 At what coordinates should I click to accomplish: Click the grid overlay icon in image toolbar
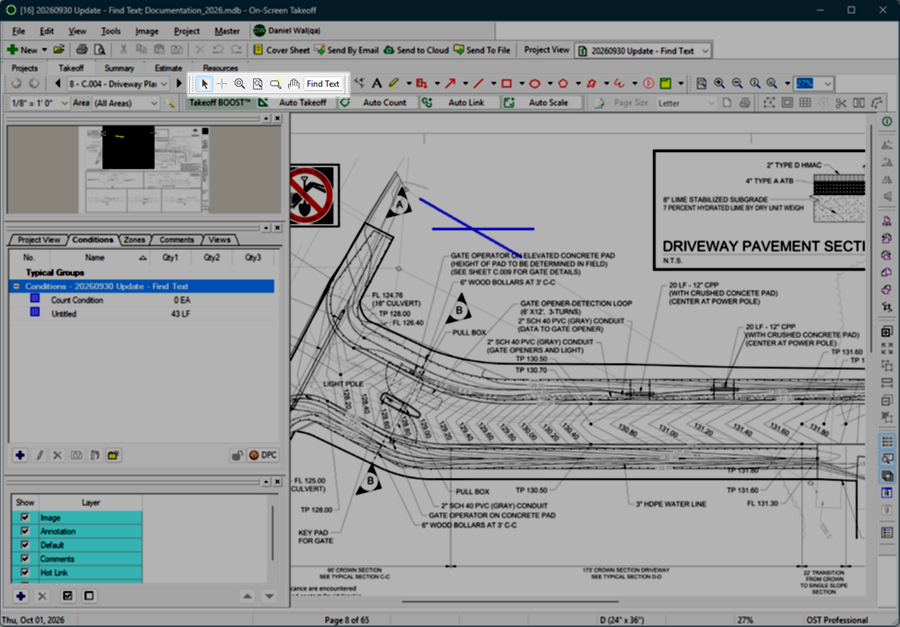point(805,103)
